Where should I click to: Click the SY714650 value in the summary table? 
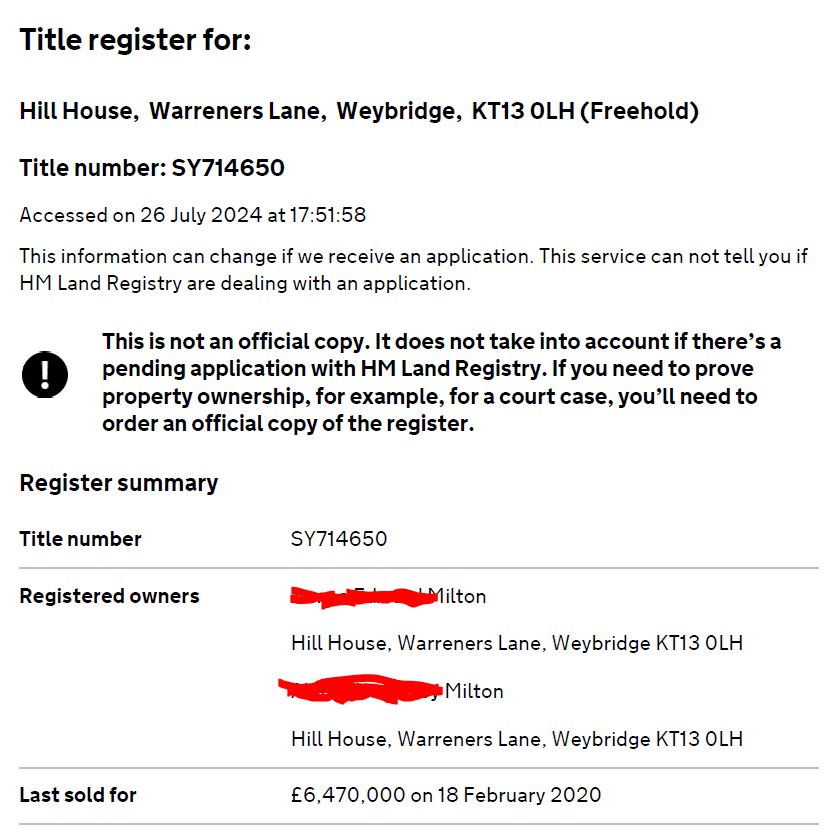[x=339, y=539]
